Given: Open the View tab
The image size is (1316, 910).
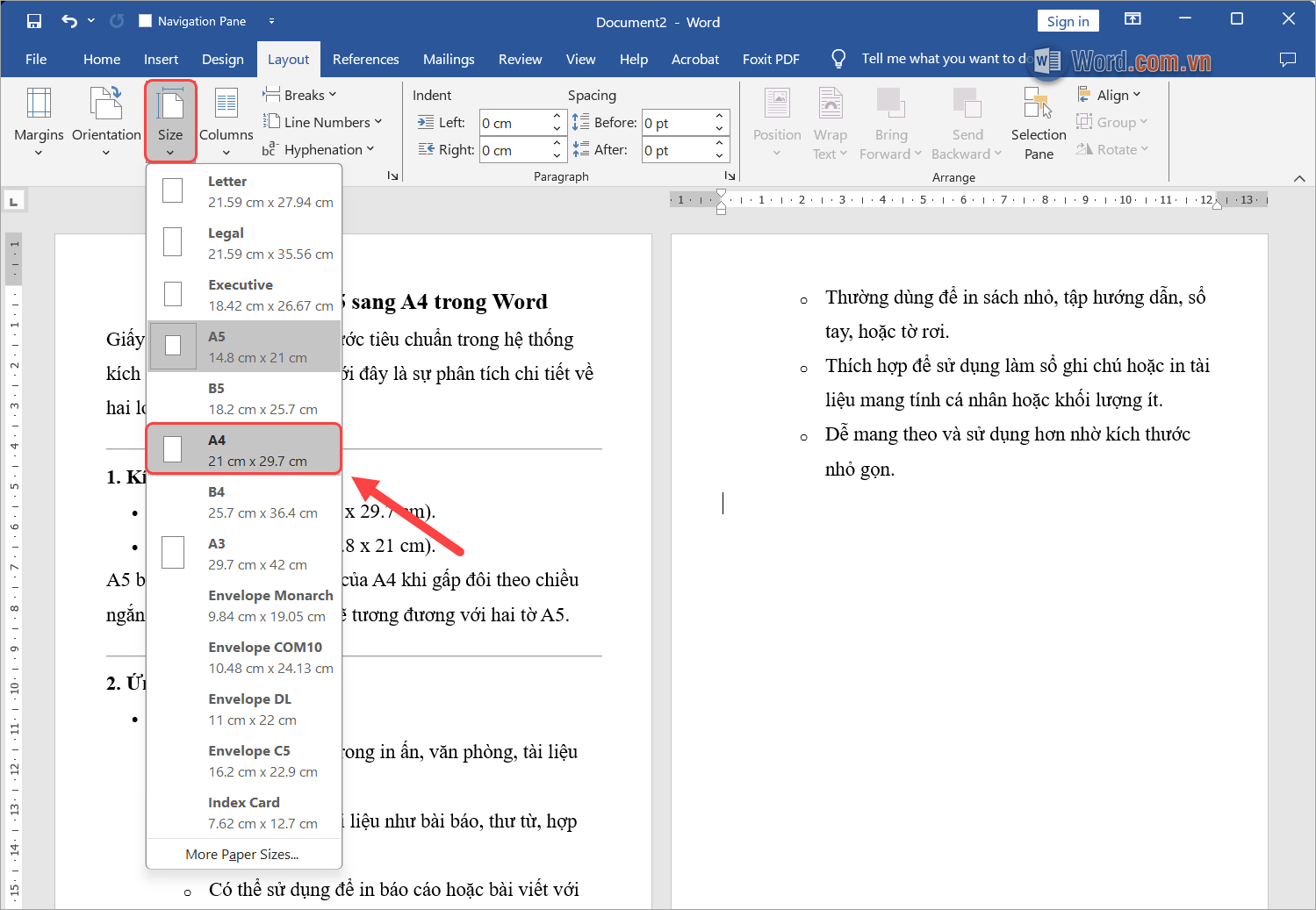Looking at the screenshot, I should click(580, 59).
